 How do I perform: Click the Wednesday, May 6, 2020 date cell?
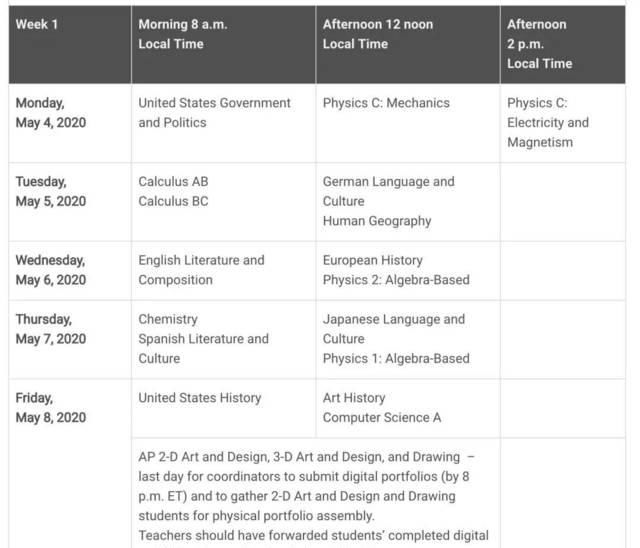[x=50, y=270]
